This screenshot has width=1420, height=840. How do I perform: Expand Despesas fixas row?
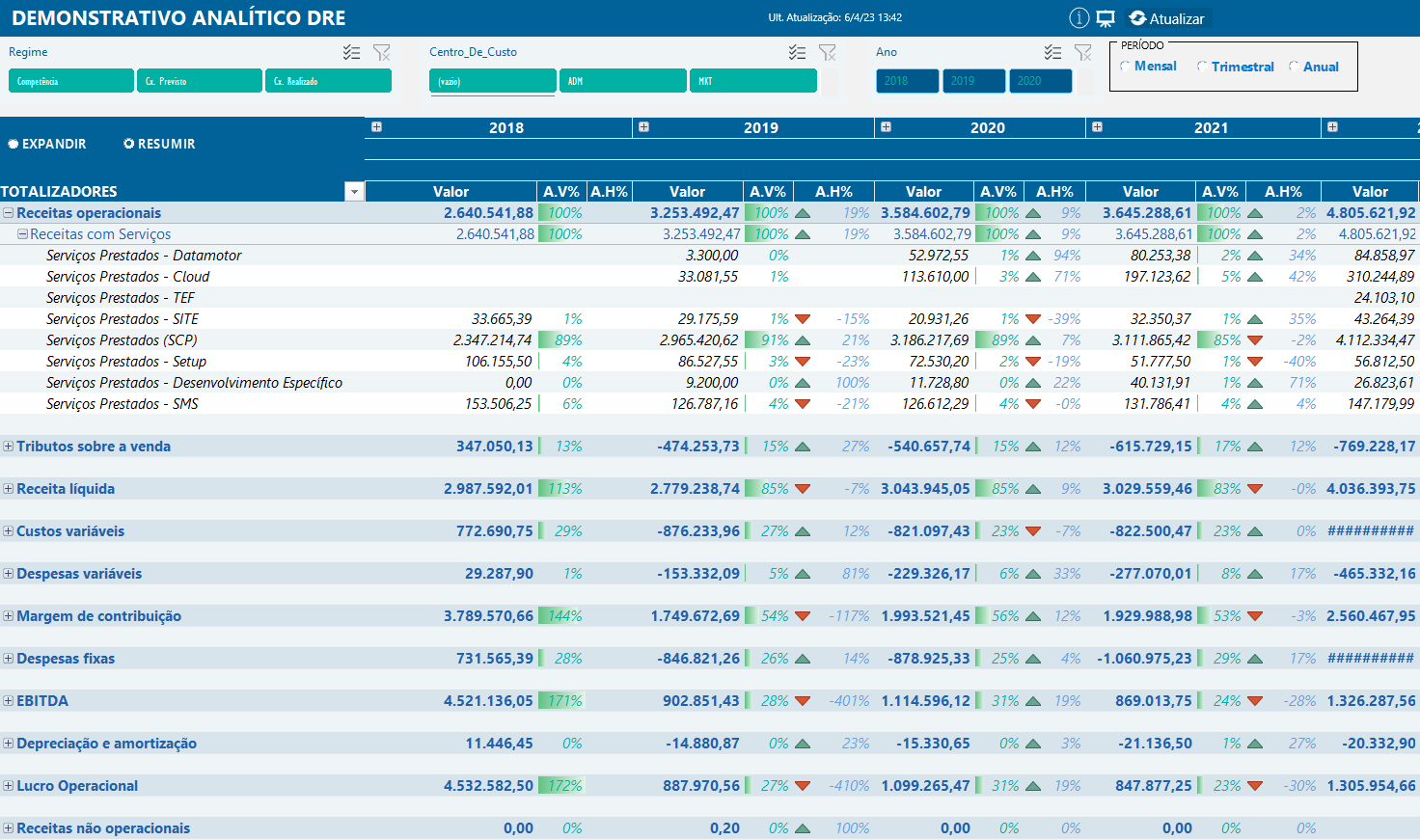click(8, 659)
